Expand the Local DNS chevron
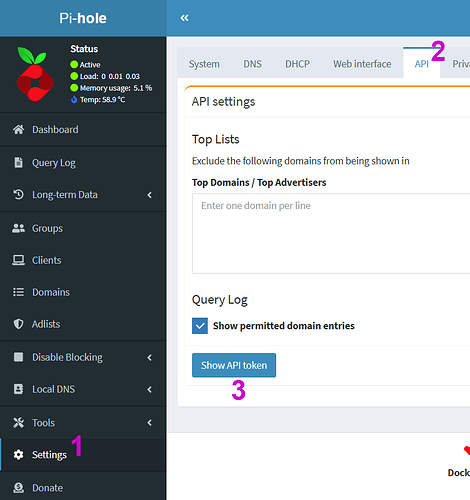470x500 pixels. click(x=149, y=389)
